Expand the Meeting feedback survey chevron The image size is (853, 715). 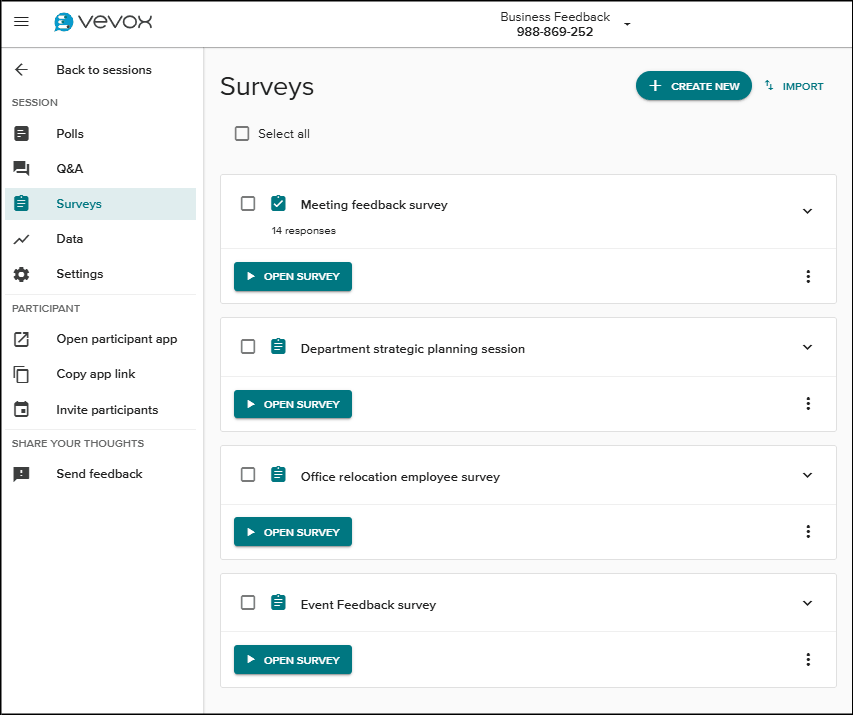[808, 211]
